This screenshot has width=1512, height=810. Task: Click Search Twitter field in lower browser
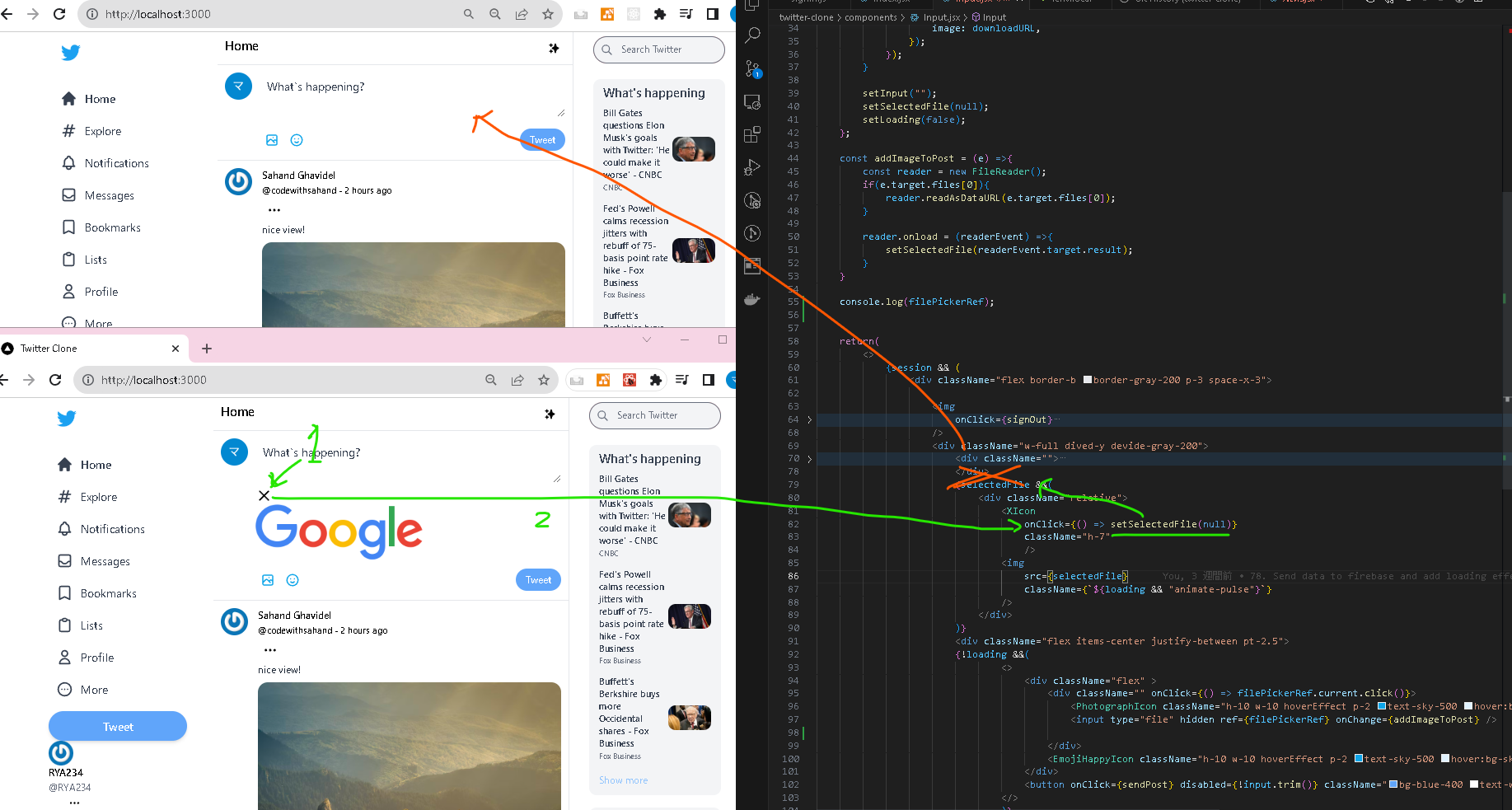tap(655, 415)
